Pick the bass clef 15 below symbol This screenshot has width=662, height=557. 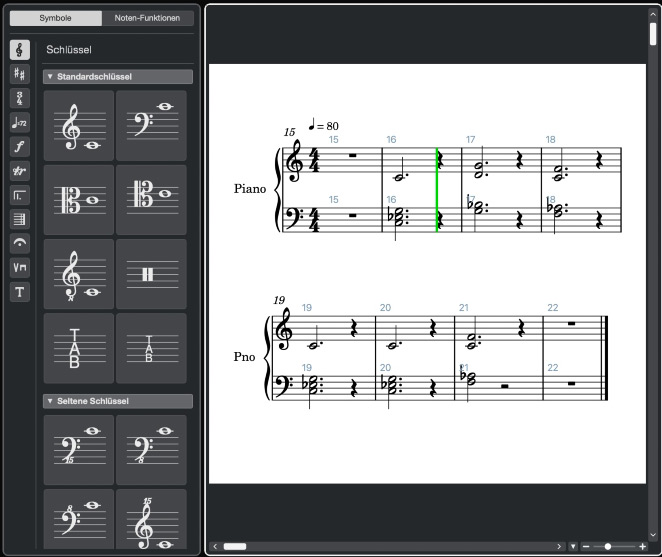[x=79, y=450]
